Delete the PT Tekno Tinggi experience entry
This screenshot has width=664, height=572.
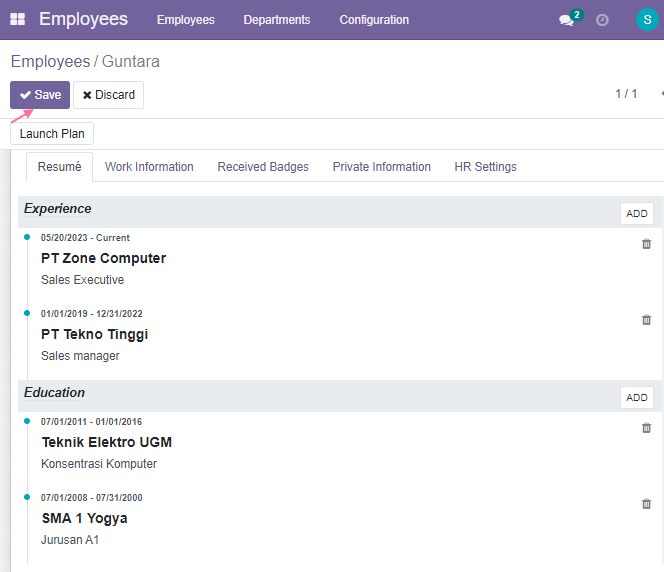point(646,320)
